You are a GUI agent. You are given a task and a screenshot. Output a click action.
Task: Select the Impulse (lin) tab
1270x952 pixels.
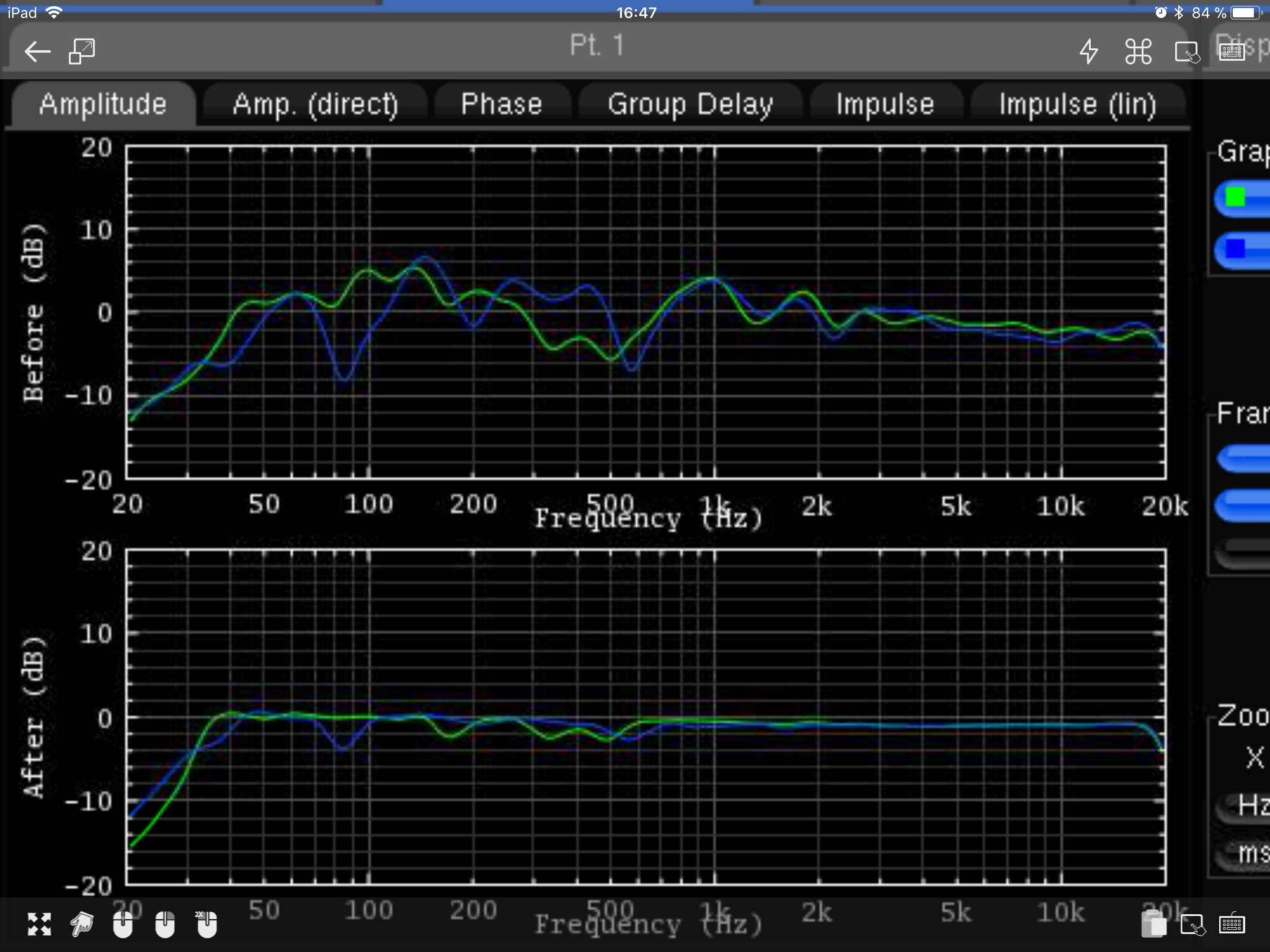pyautogui.click(x=1077, y=104)
